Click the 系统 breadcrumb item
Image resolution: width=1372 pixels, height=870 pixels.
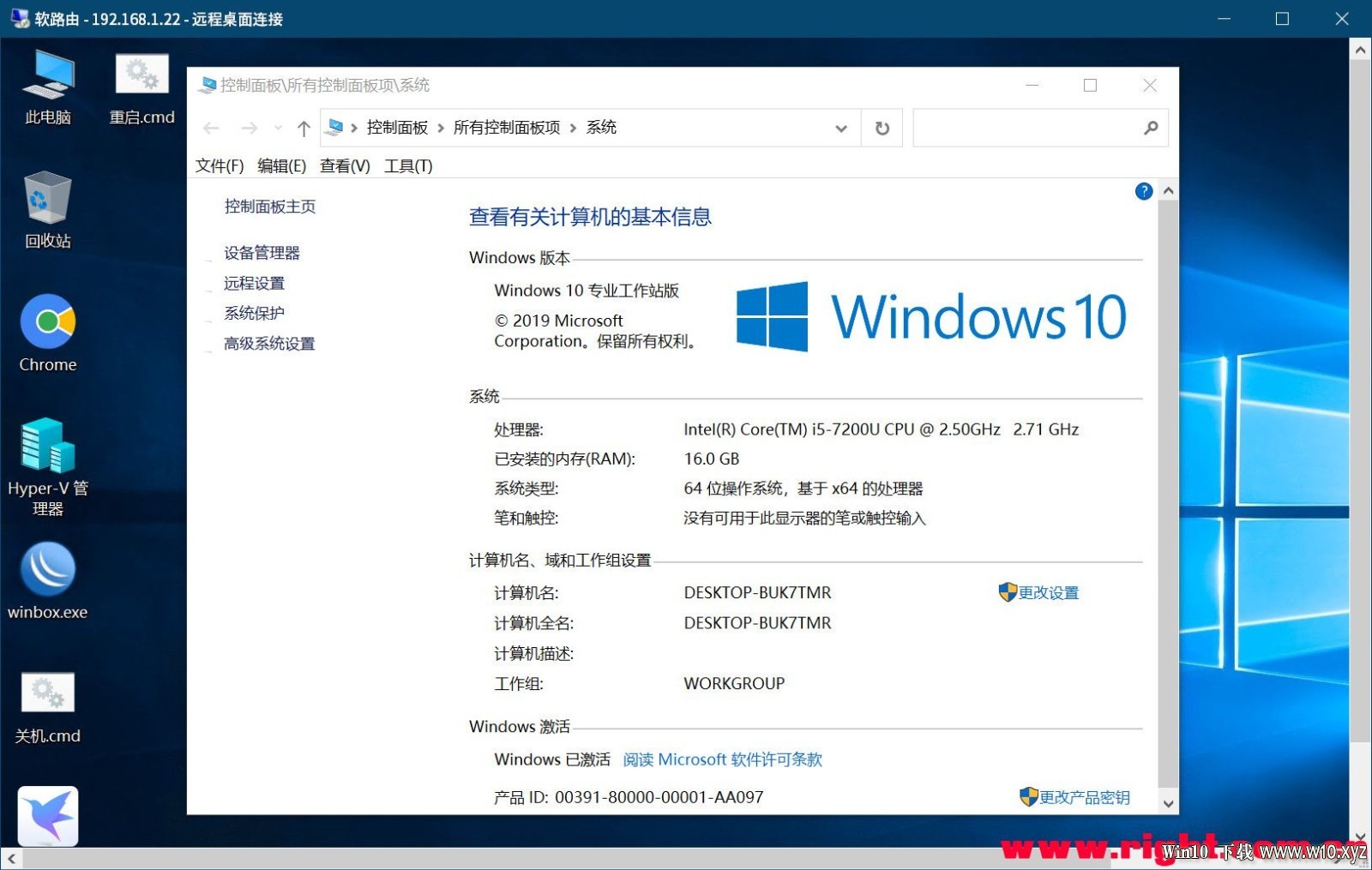click(601, 128)
